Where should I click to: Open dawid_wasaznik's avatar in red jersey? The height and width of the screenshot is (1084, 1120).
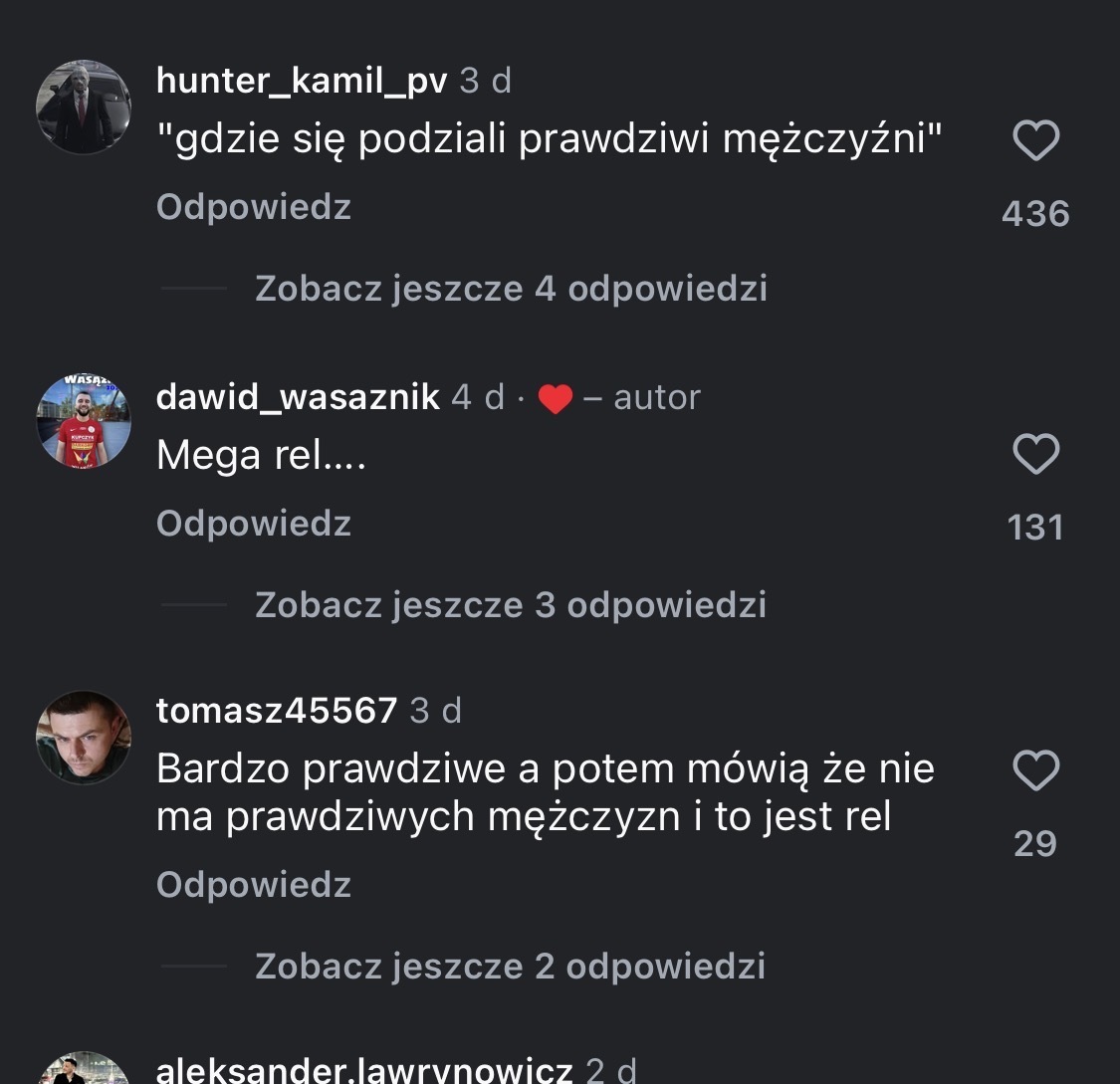pos(84,422)
